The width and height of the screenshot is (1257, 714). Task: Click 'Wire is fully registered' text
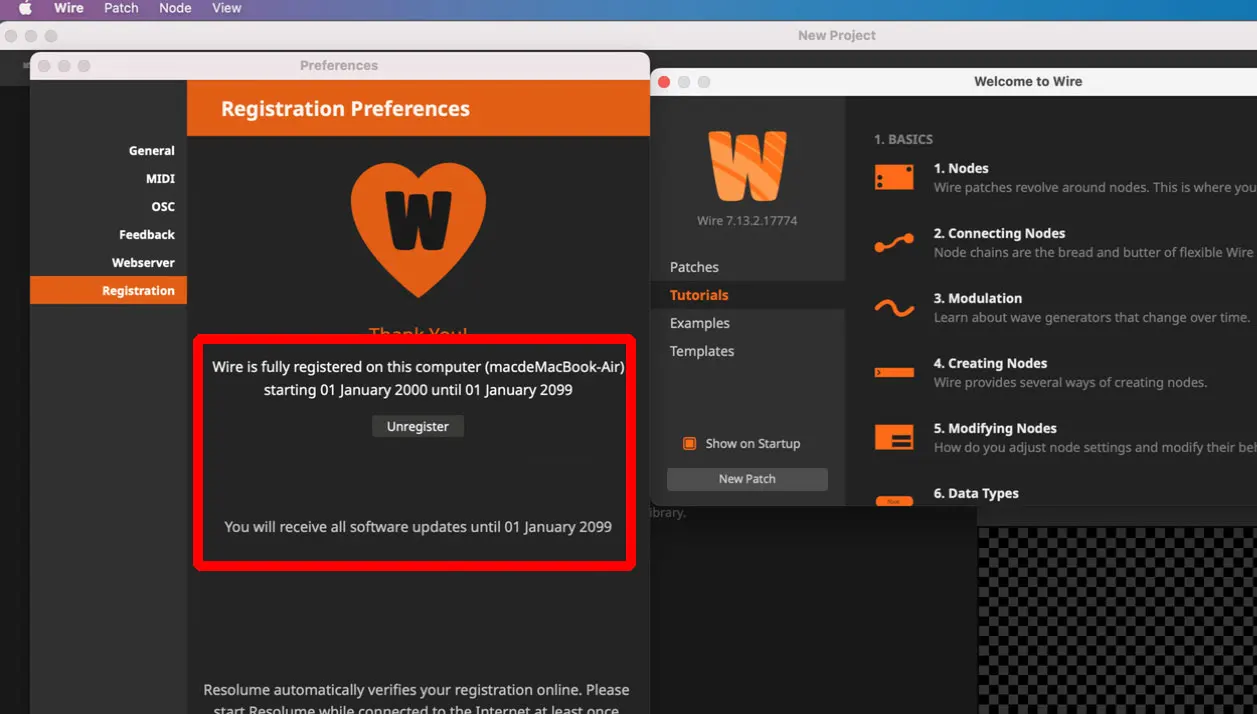[418, 367]
